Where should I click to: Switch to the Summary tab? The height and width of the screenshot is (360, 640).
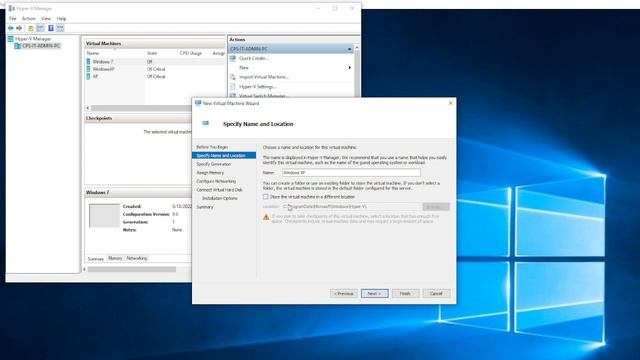coord(96,259)
